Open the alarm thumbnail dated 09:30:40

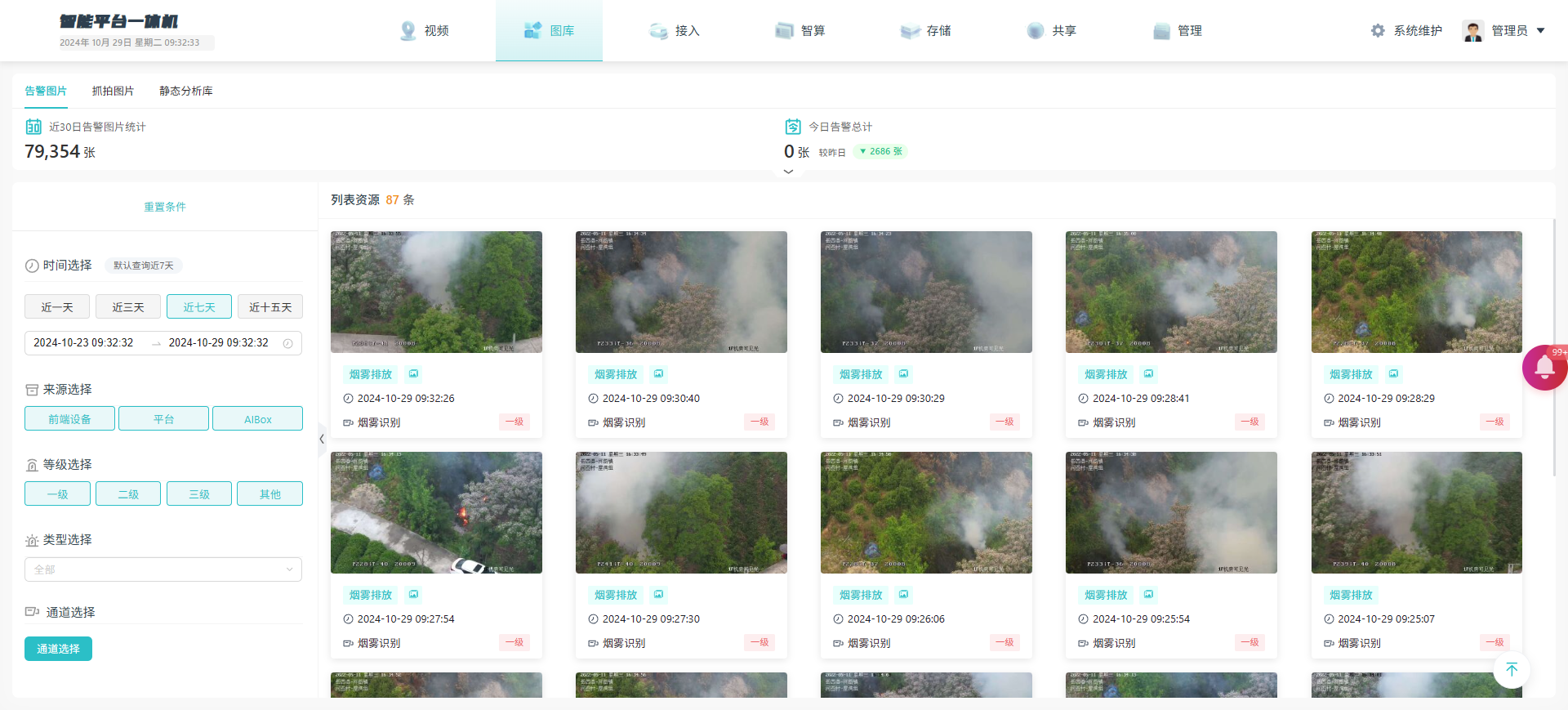tap(681, 292)
